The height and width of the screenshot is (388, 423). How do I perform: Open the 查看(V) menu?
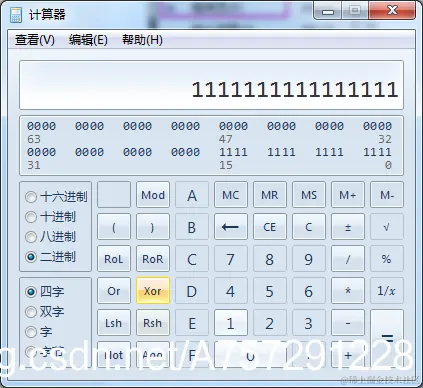tap(35, 40)
